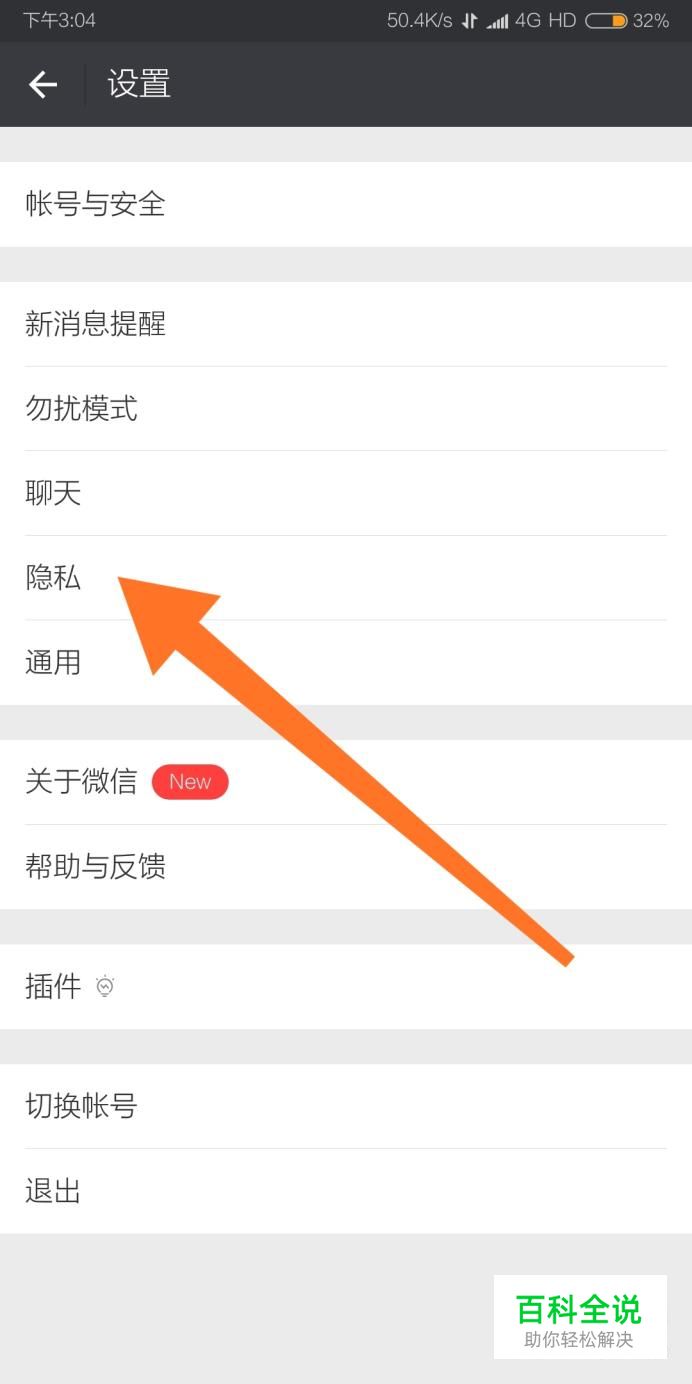Open 新消息提醒 settings
The width and height of the screenshot is (692, 1384).
tap(346, 324)
